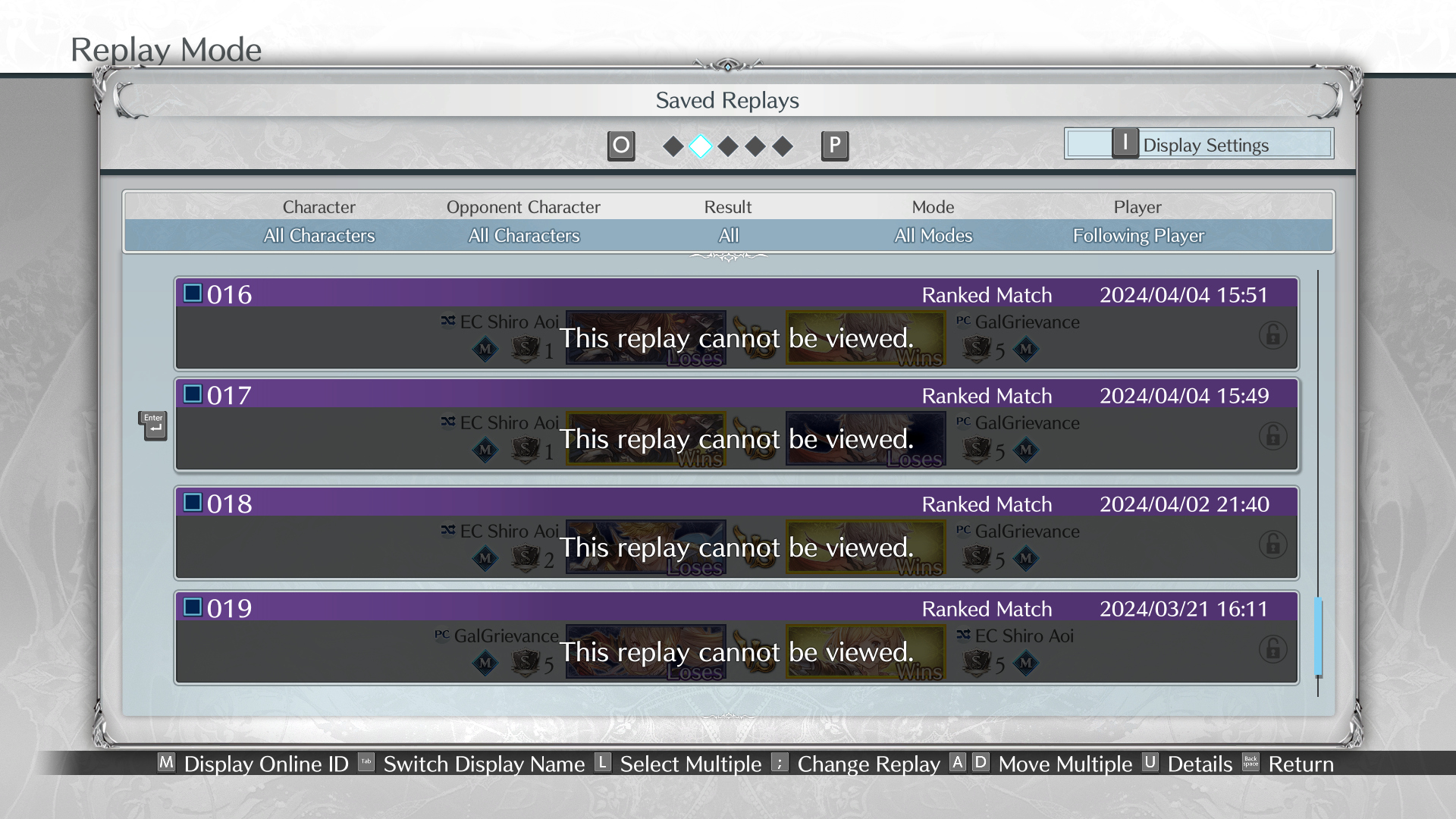This screenshot has width=1456, height=819.
Task: Click Return in the bottom bar
Action: pyautogui.click(x=1300, y=764)
